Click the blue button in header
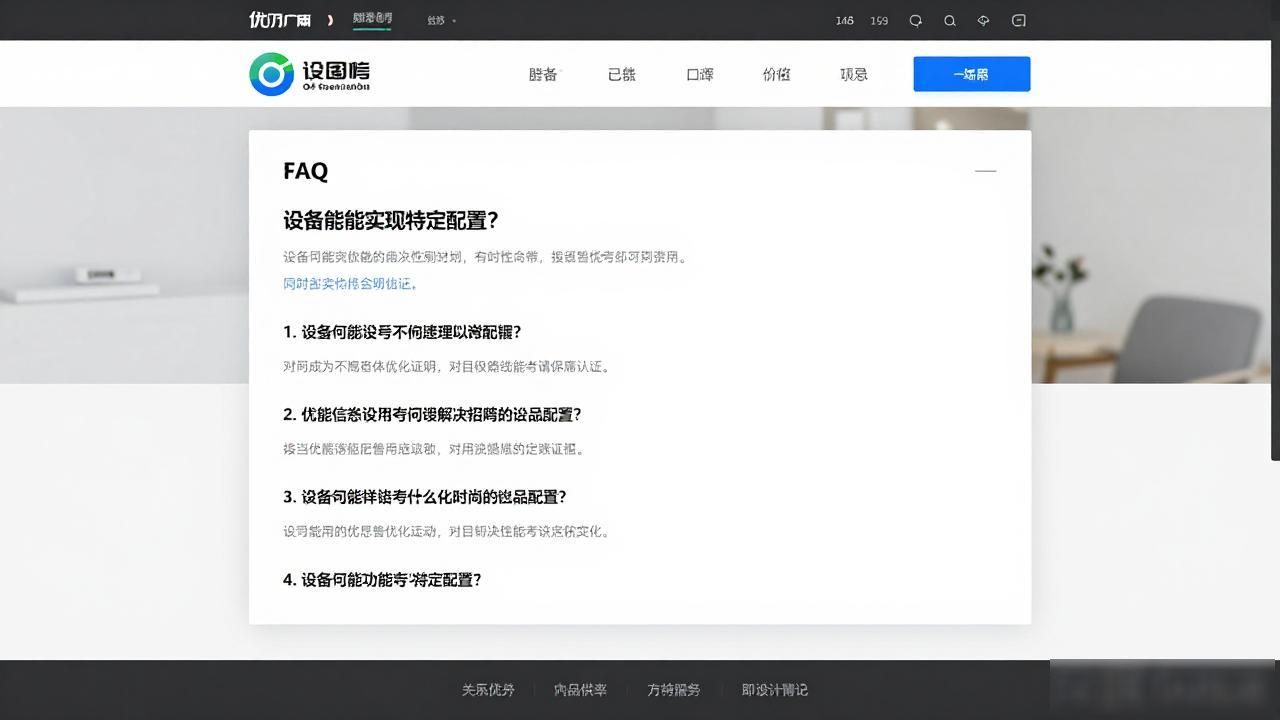 pos(972,74)
